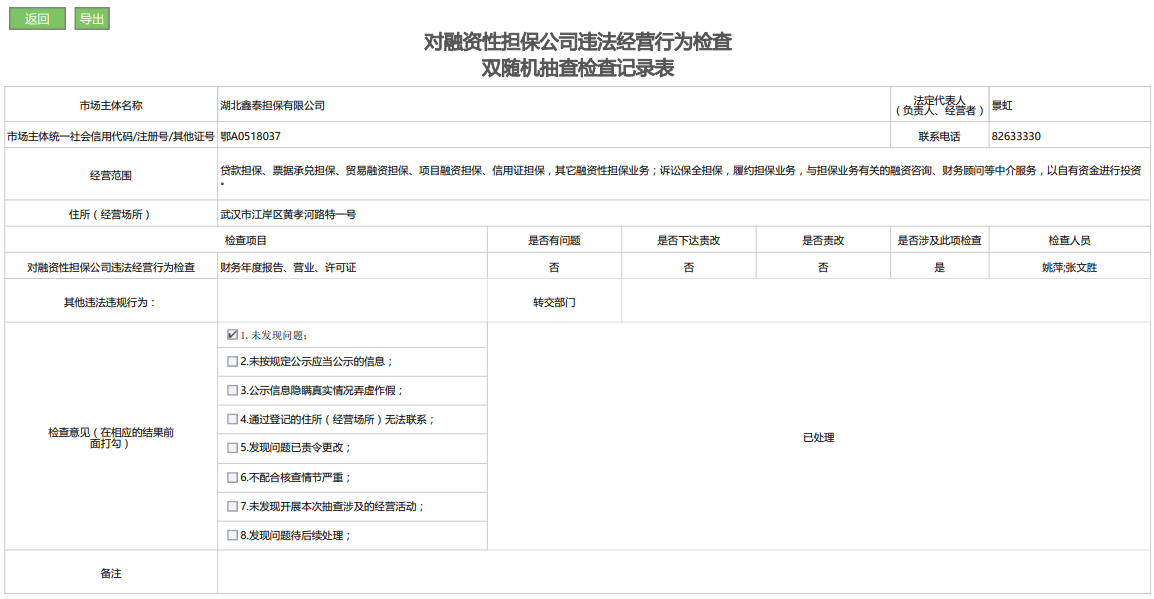Click the 是否下达责改 column header
The height and width of the screenshot is (599, 1154).
(x=688, y=240)
